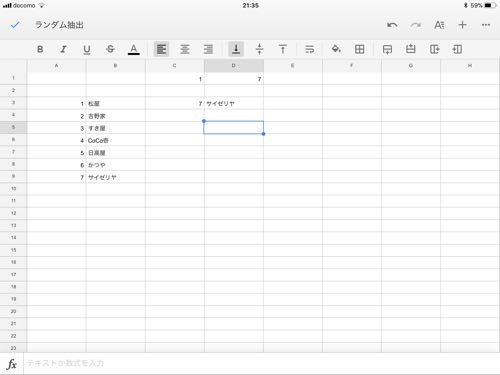Select cell D3 with サイゼリヤ result
This screenshot has height=375, width=500.
coord(234,103)
